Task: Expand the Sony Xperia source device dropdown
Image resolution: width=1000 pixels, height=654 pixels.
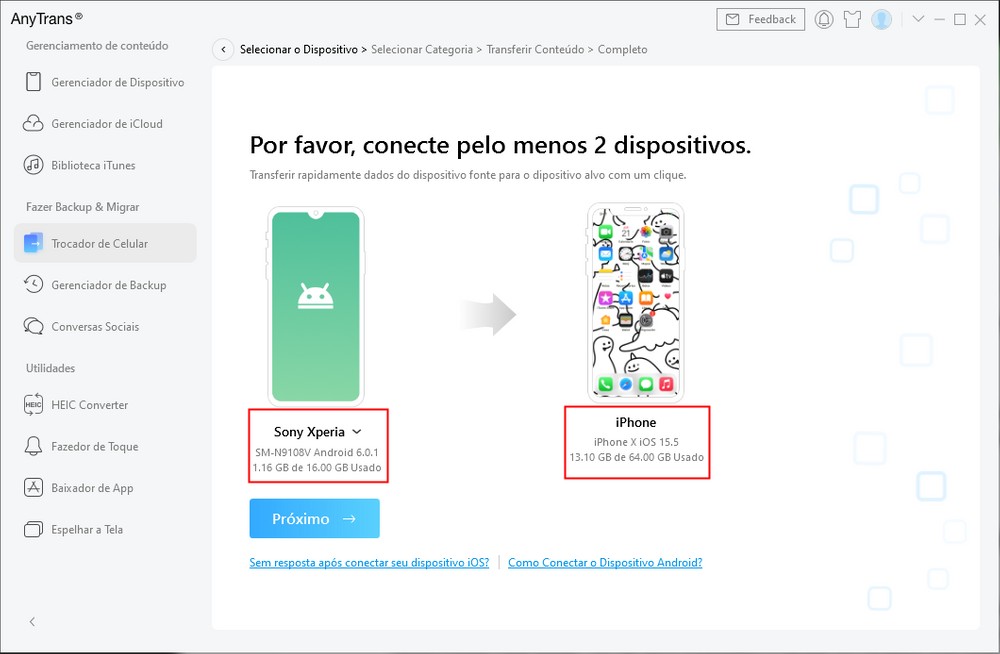Action: pyautogui.click(x=357, y=433)
